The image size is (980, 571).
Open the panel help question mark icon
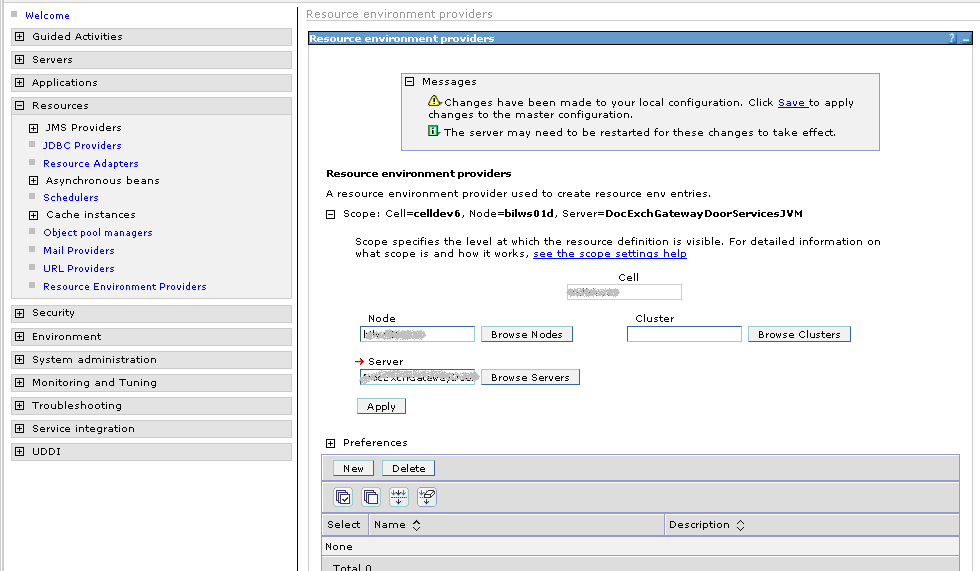click(951, 39)
